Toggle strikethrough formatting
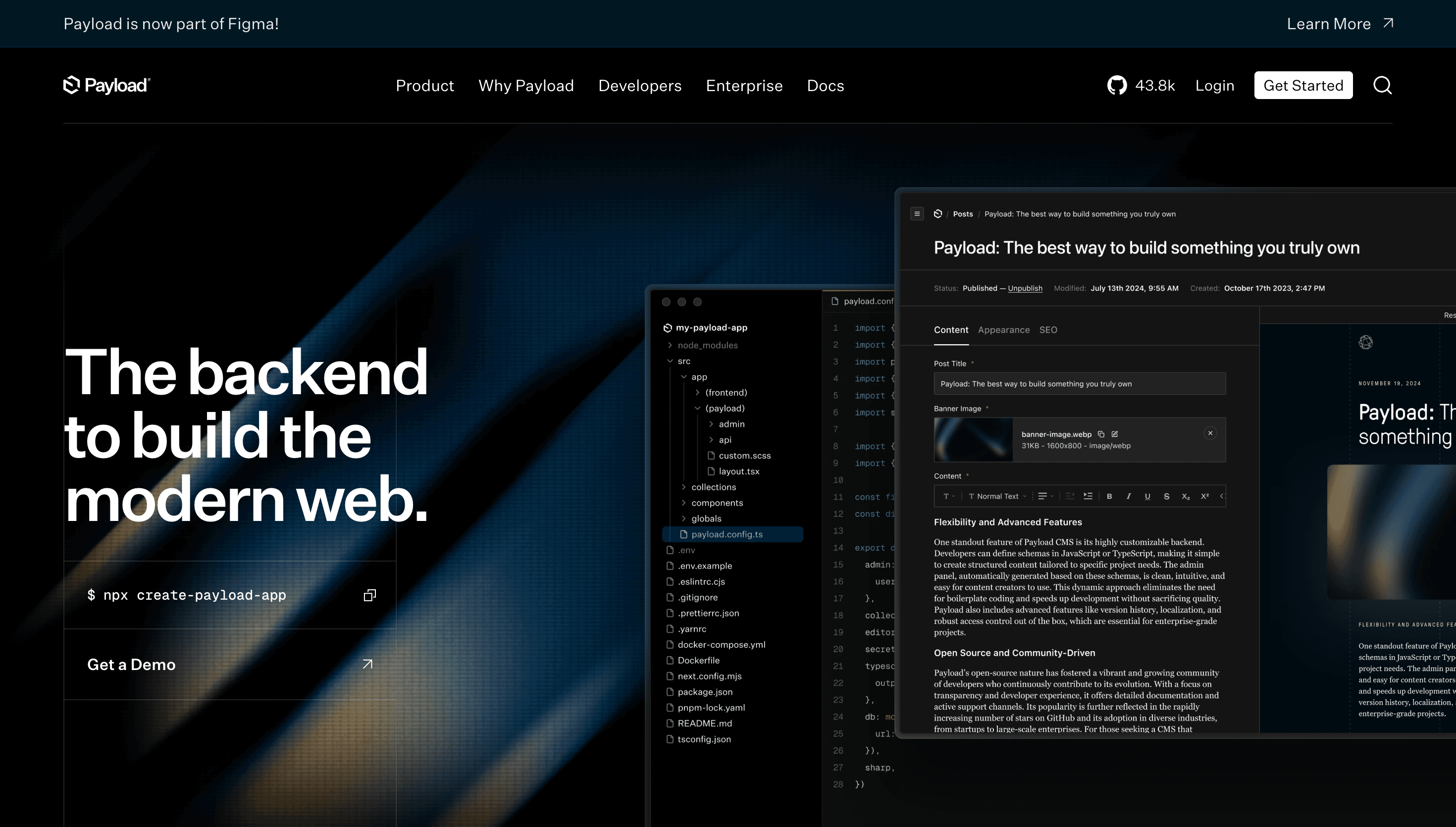Screen dimensions: 1456x827 click(x=1166, y=496)
